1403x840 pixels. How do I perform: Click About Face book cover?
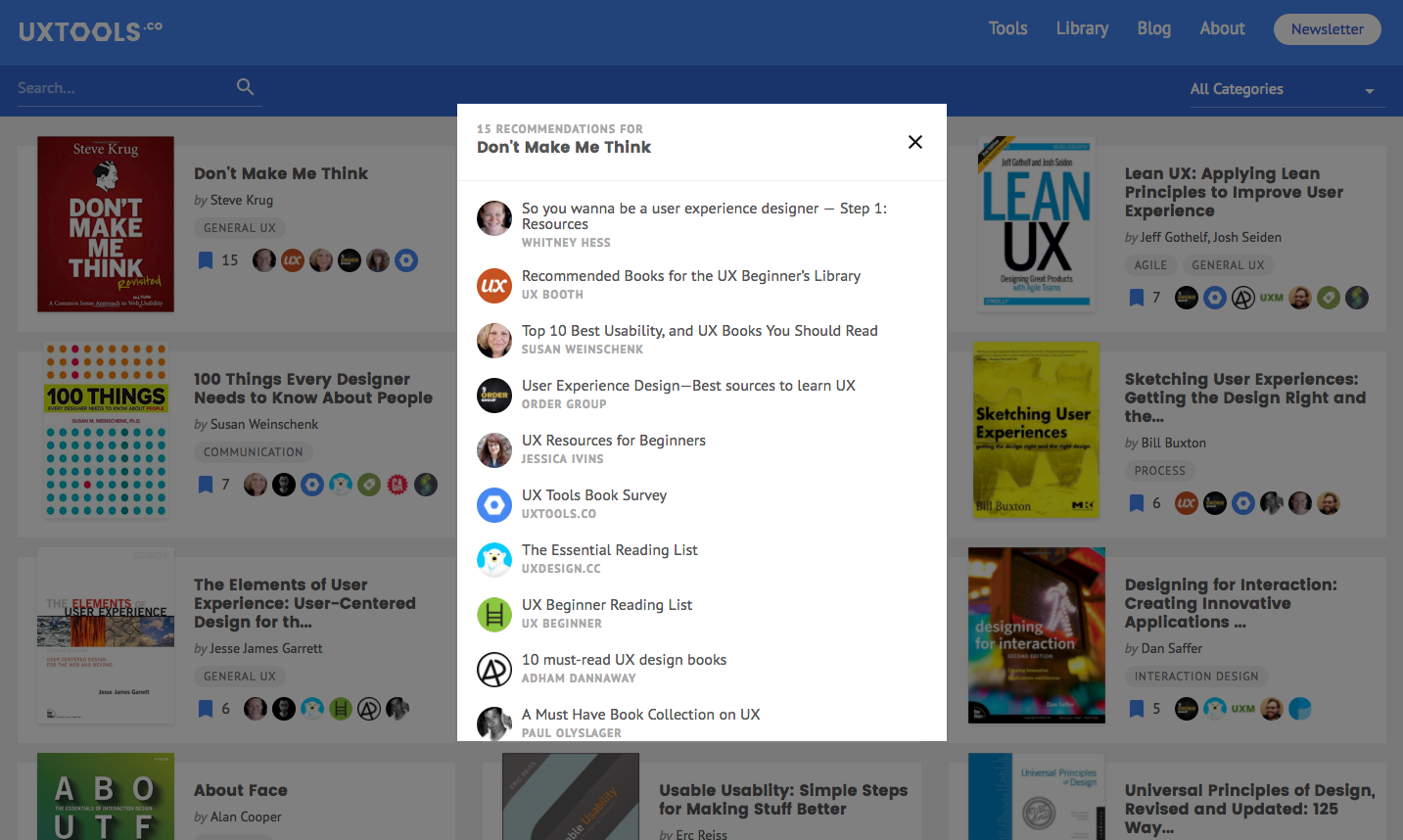(x=106, y=796)
